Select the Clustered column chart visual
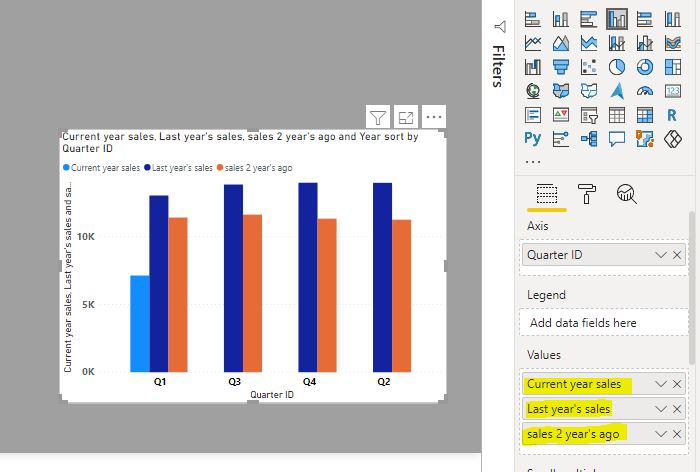The height and width of the screenshot is (472, 700). pos(617,19)
